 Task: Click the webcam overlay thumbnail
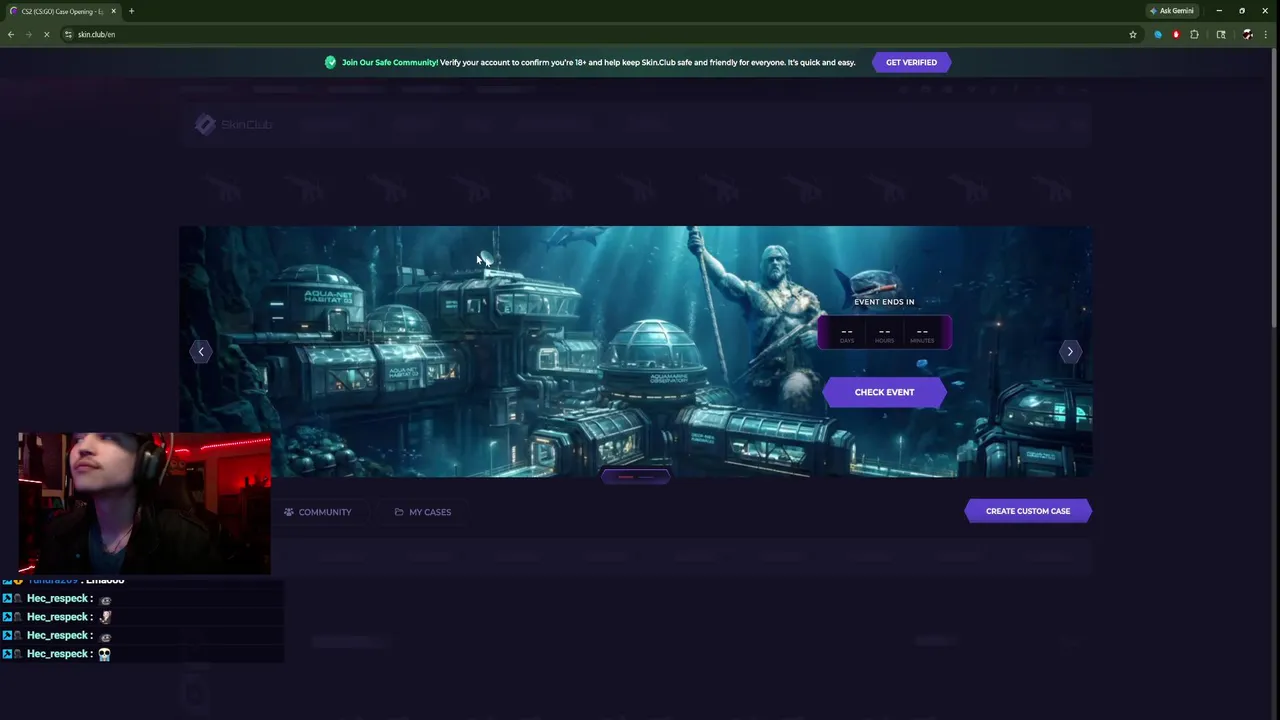pyautogui.click(x=144, y=503)
